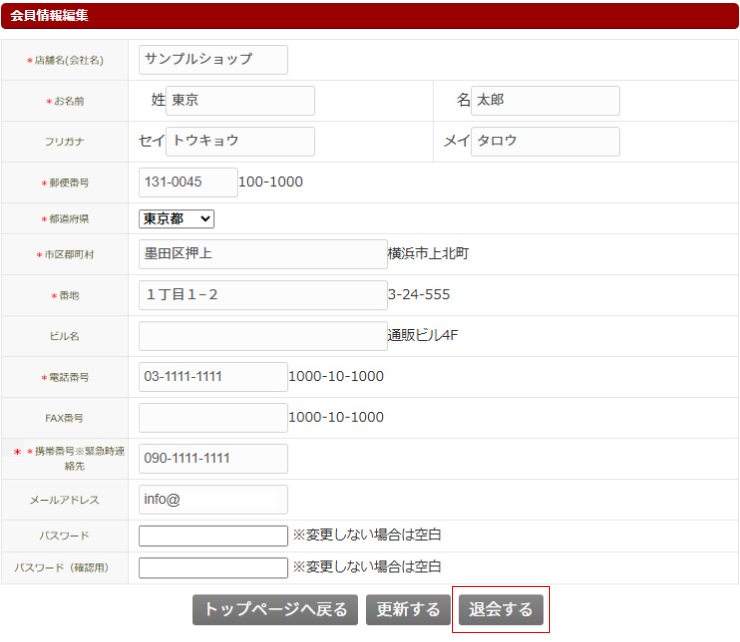
Task: Click the 会員情報編集 header title
Action: pyautogui.click(x=49, y=15)
